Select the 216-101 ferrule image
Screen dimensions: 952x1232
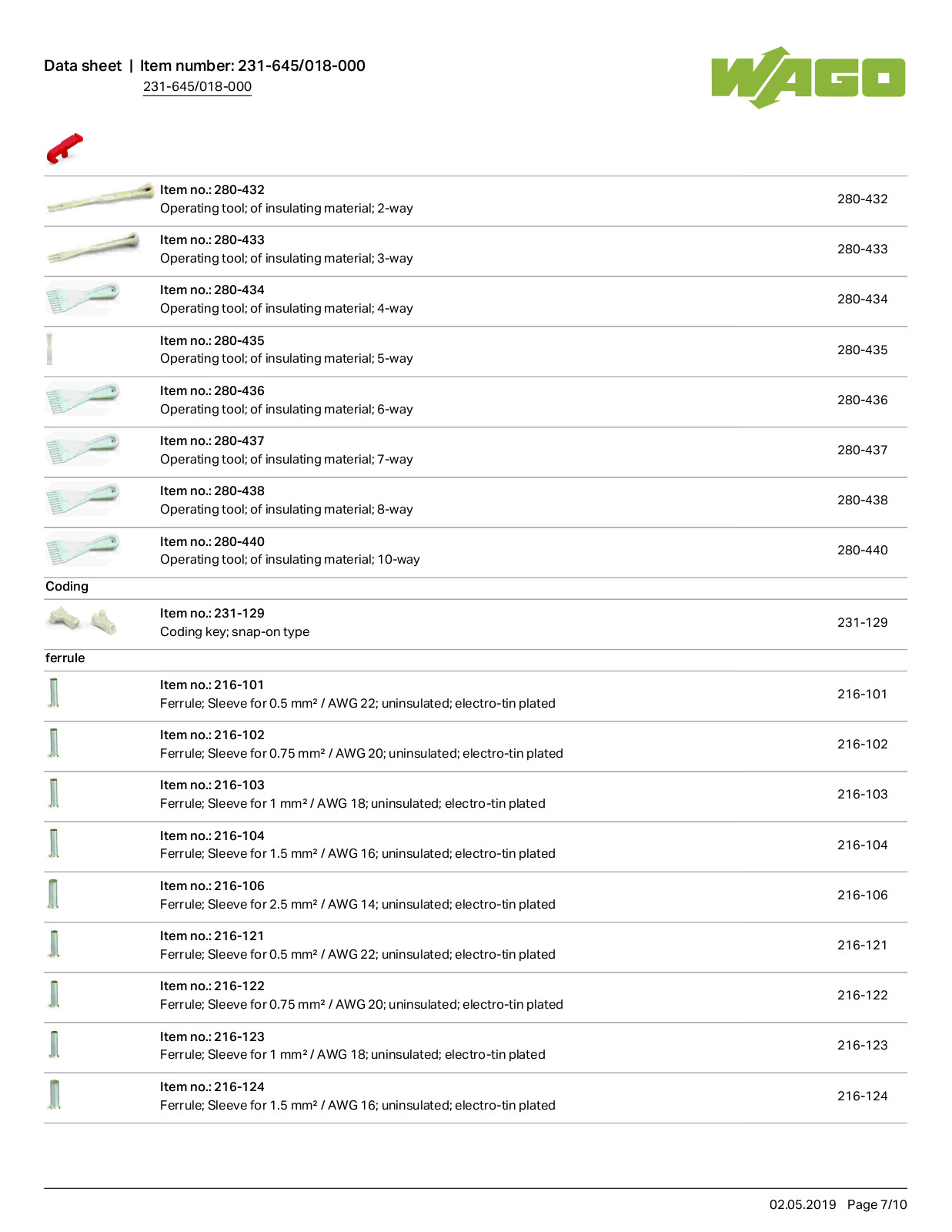click(x=53, y=692)
